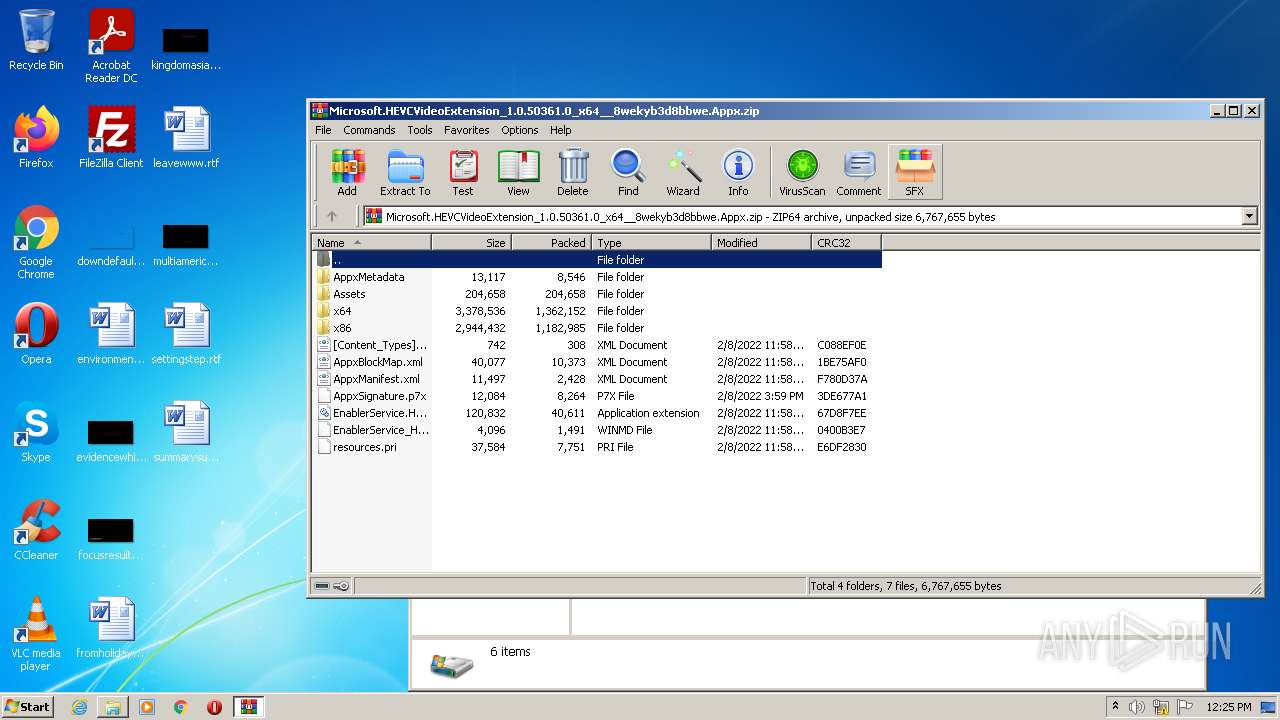The image size is (1280, 720).
Task: Click the drive/key status bar icon
Action: [x=332, y=586]
